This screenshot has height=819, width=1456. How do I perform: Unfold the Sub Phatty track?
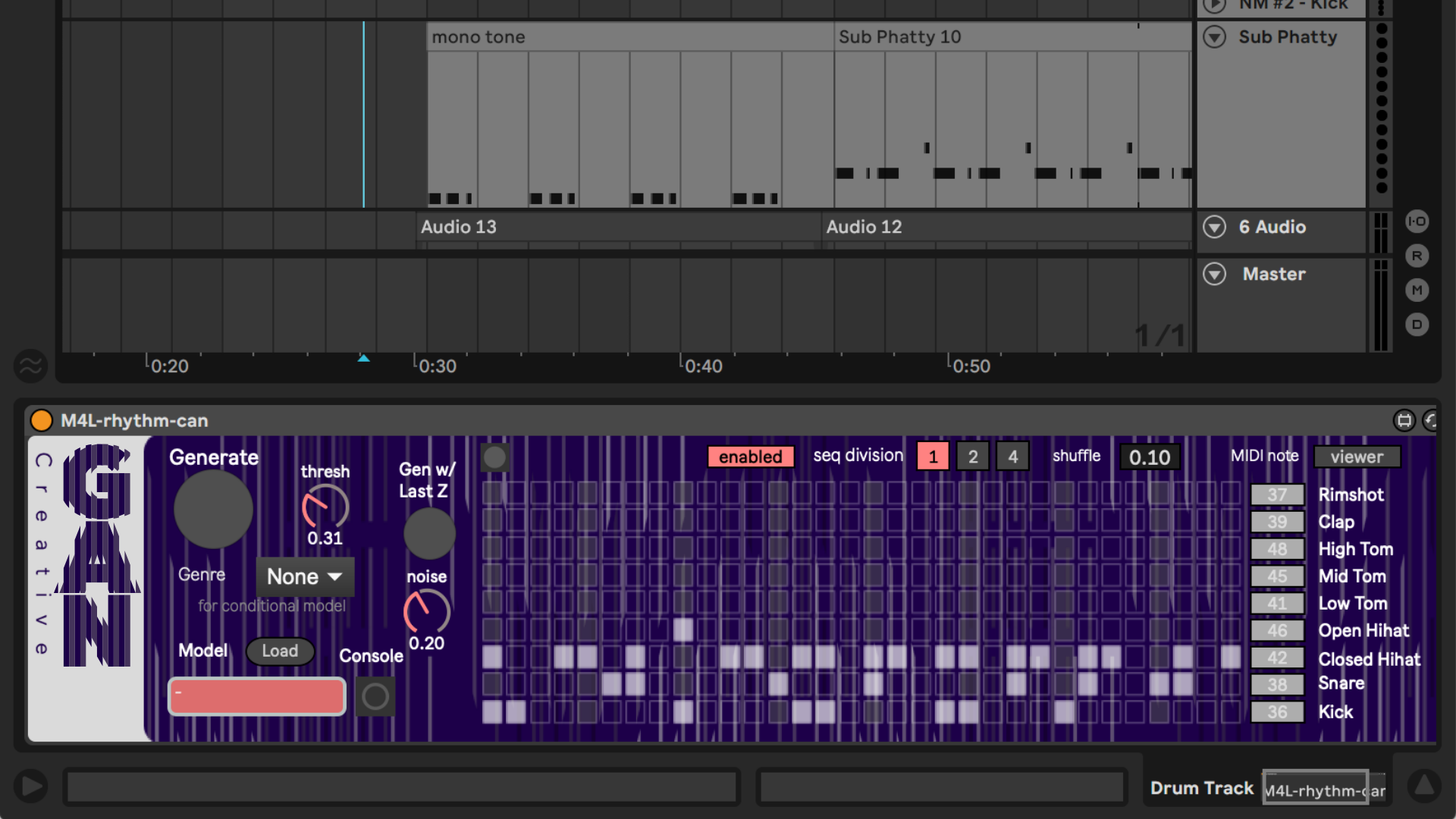(x=1215, y=36)
